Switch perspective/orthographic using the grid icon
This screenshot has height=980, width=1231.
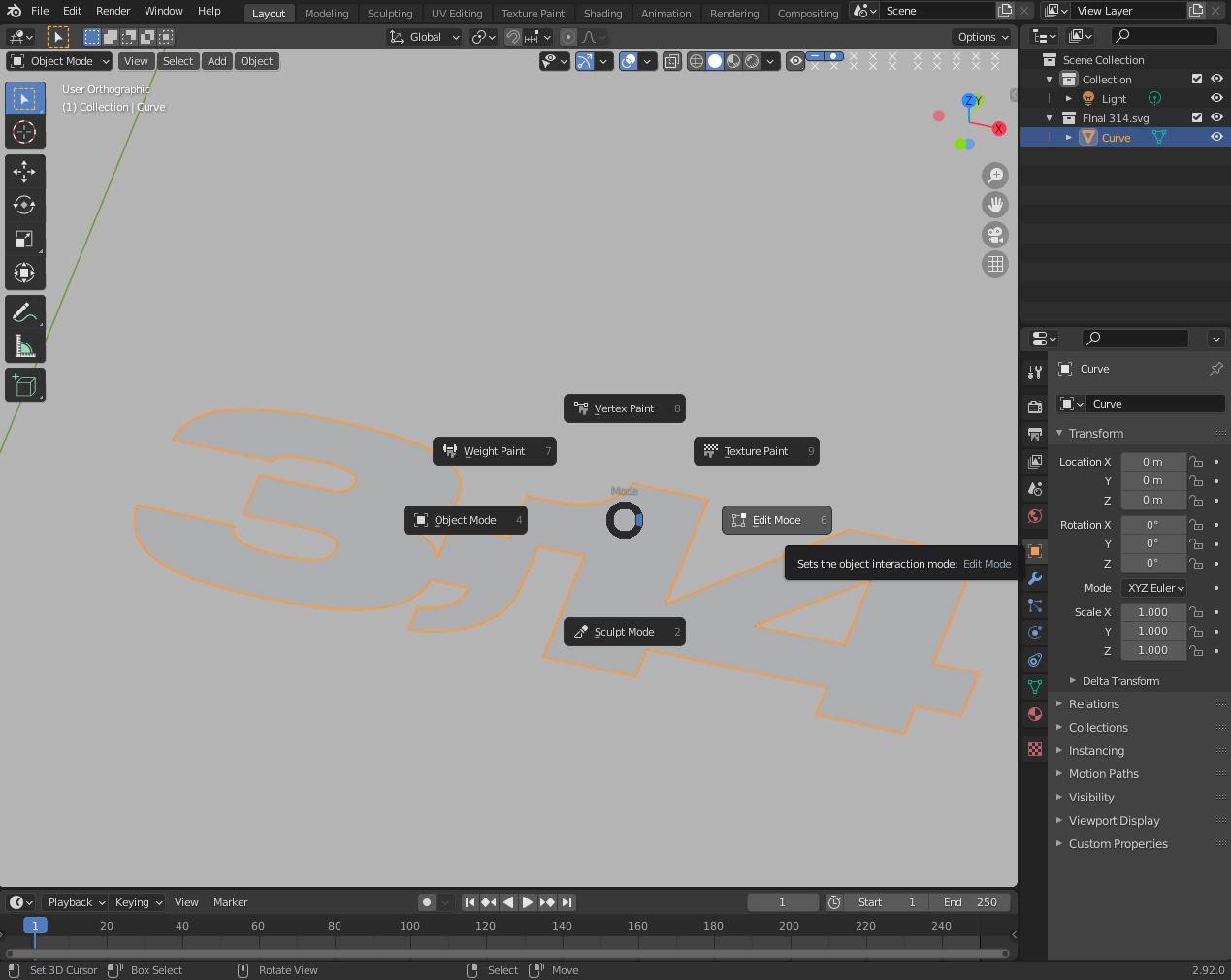coord(995,264)
